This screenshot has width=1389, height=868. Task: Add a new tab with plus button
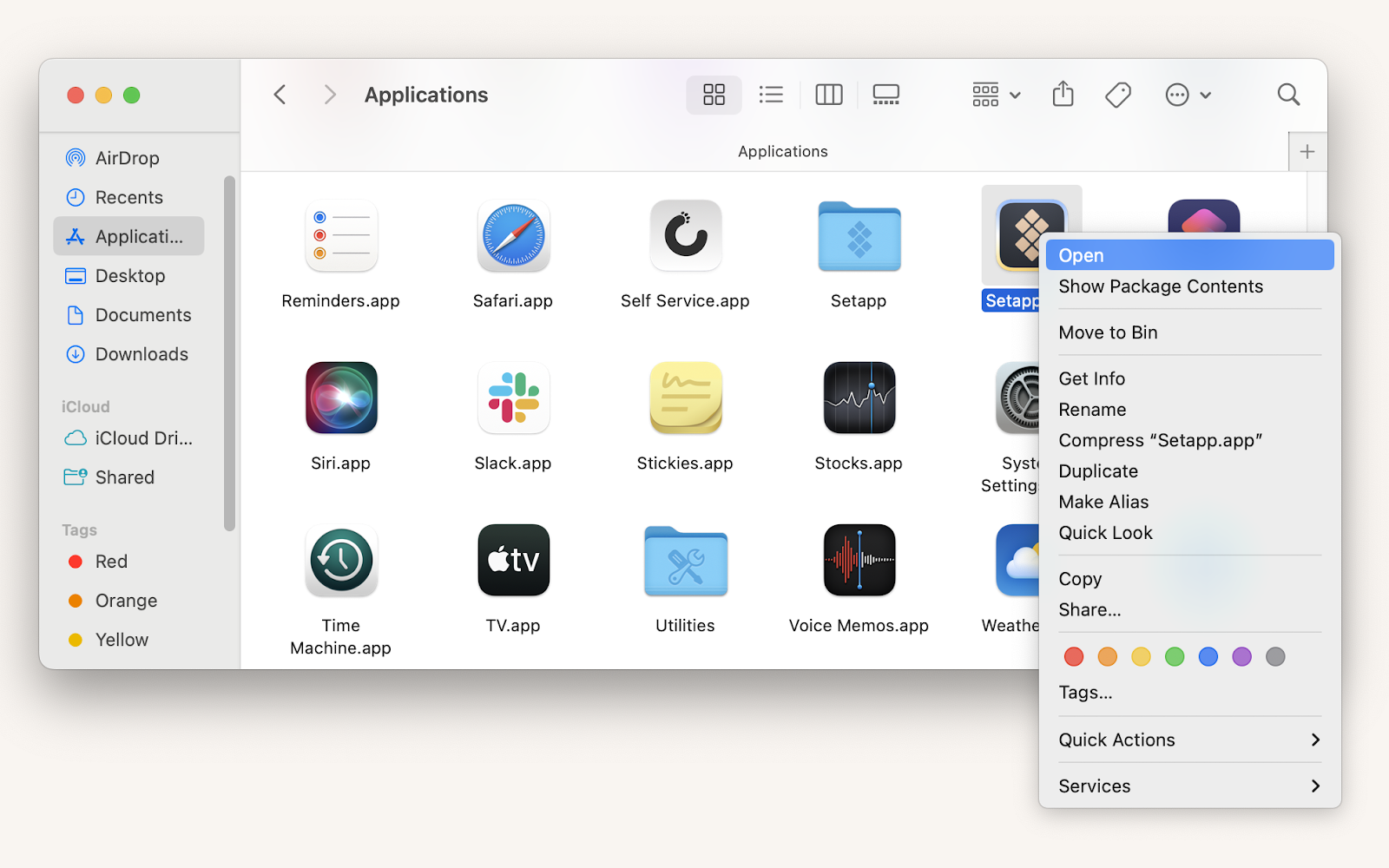tap(1307, 152)
